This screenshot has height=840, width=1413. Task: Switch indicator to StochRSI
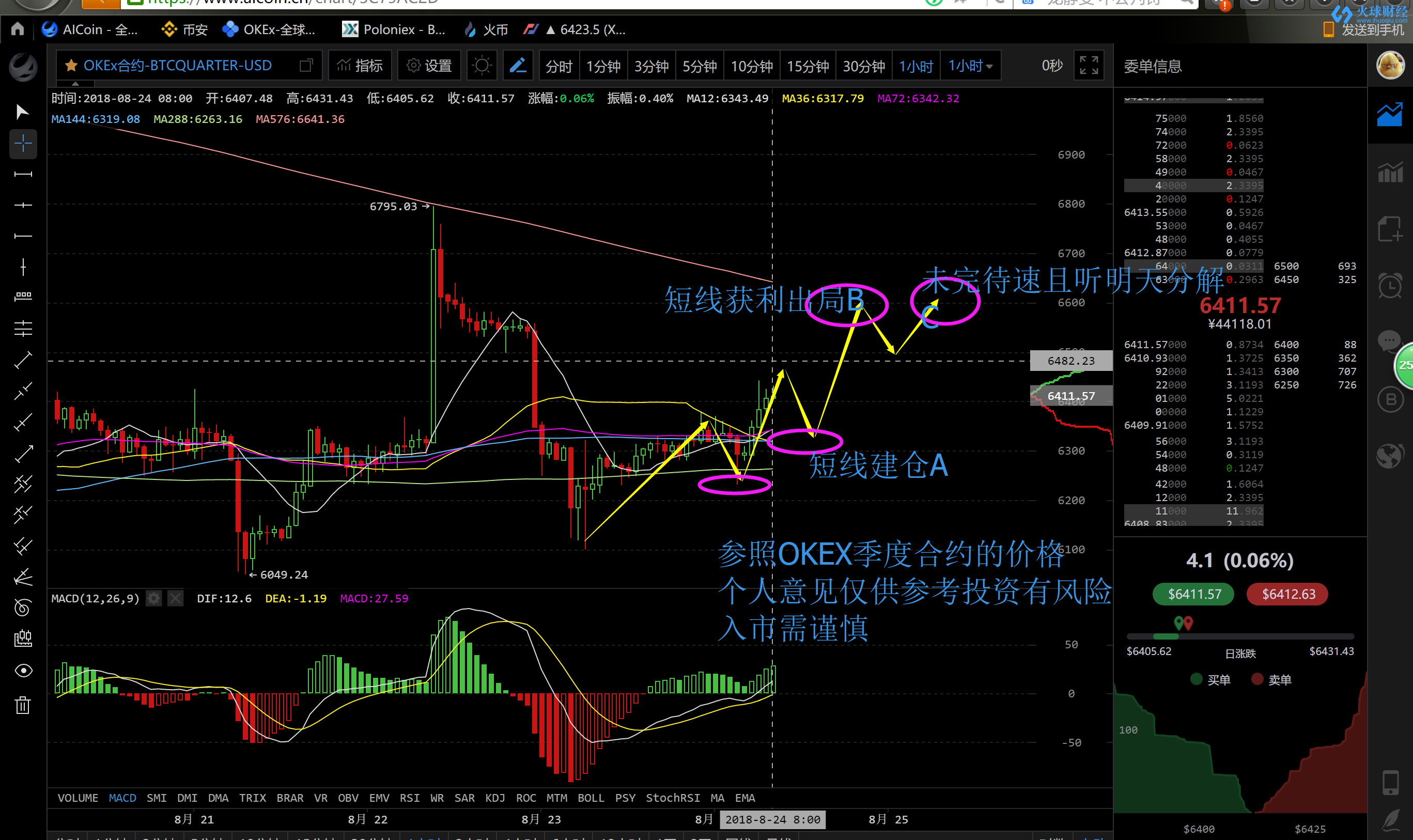[673, 798]
